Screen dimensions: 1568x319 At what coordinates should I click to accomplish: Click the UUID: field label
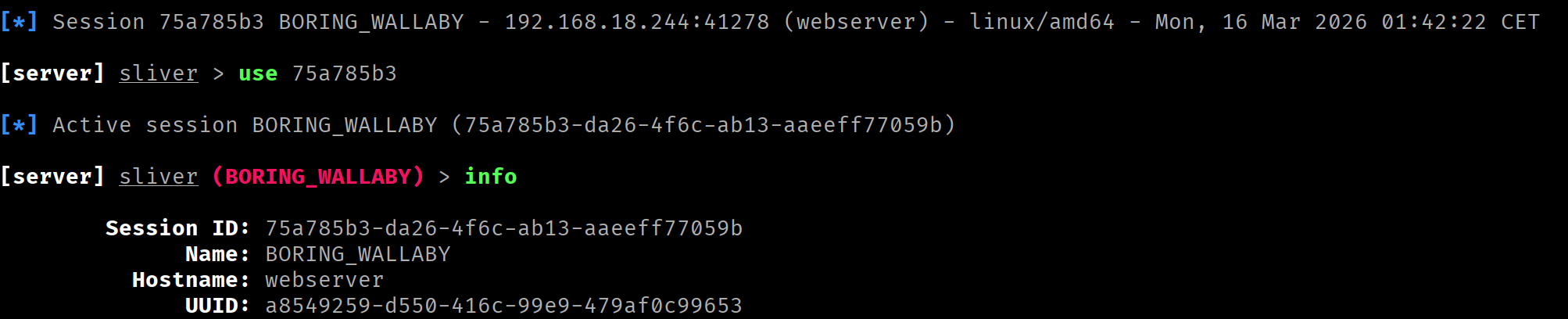coord(217,306)
